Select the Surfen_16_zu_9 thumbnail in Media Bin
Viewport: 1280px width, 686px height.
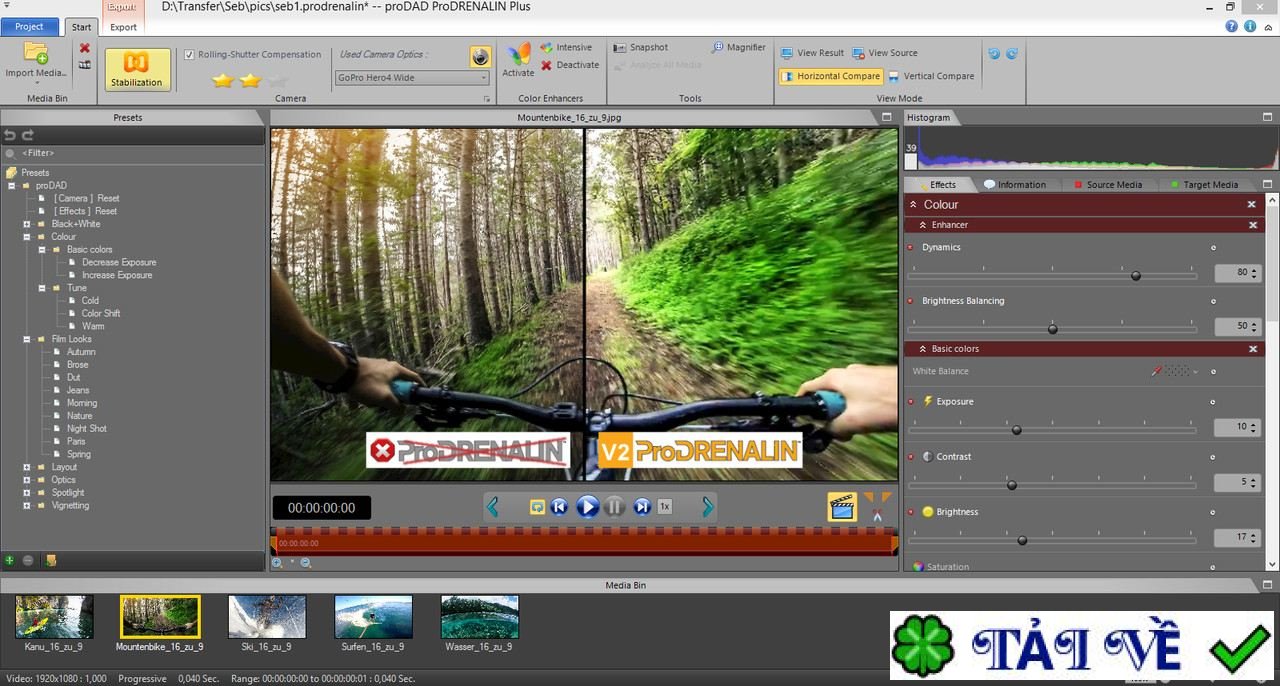[x=373, y=617]
